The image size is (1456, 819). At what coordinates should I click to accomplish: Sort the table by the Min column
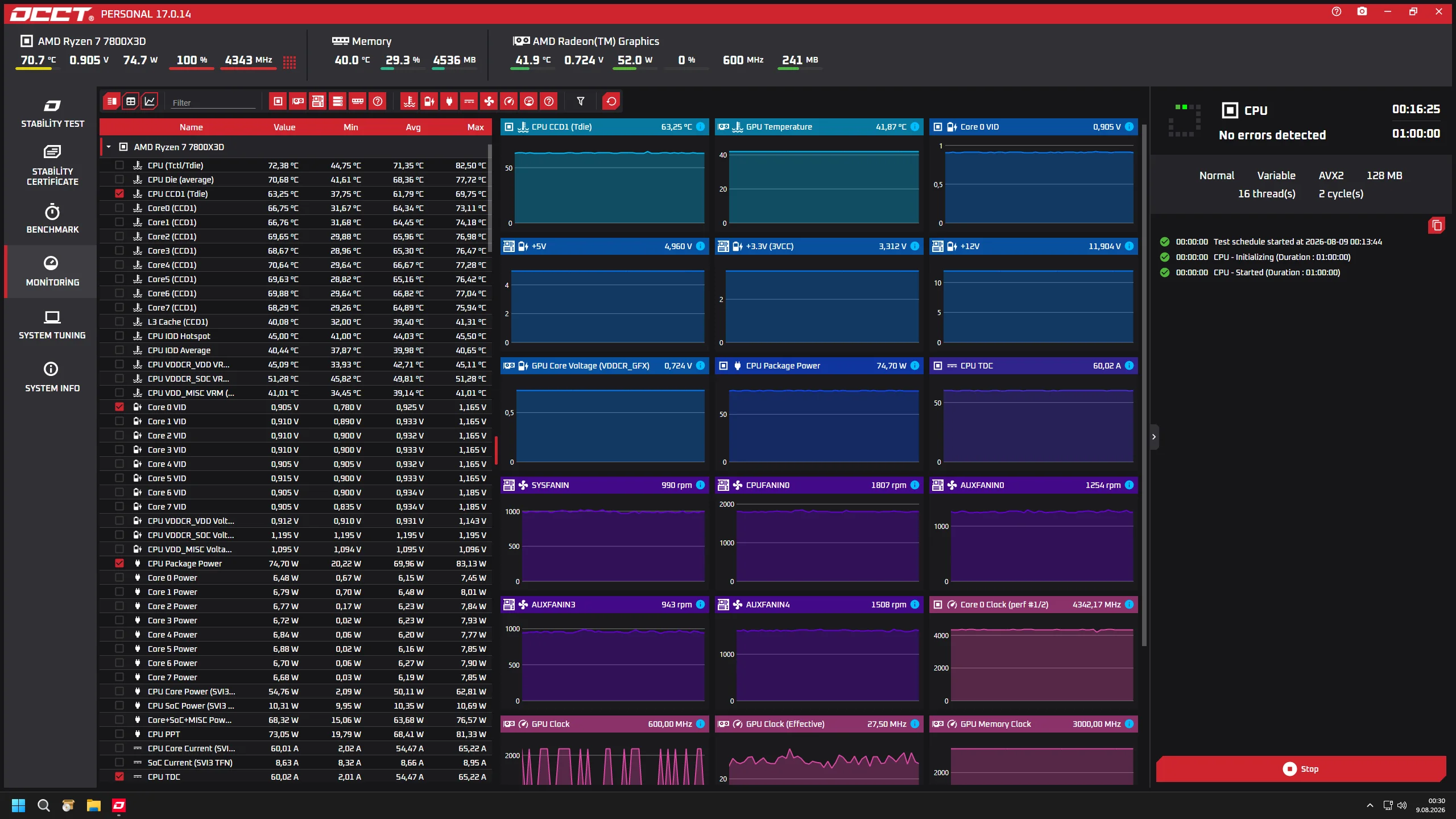tap(351, 127)
